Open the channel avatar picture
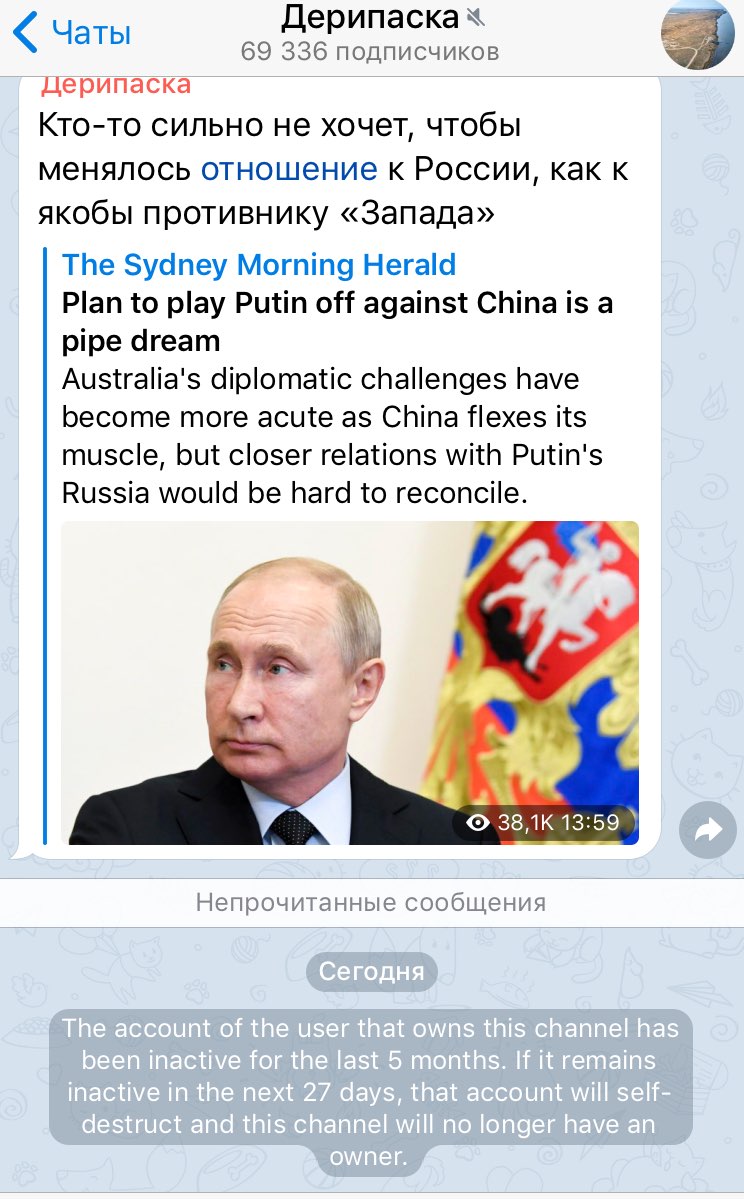Viewport: 744px width, 1199px height. pyautogui.click(x=697, y=33)
